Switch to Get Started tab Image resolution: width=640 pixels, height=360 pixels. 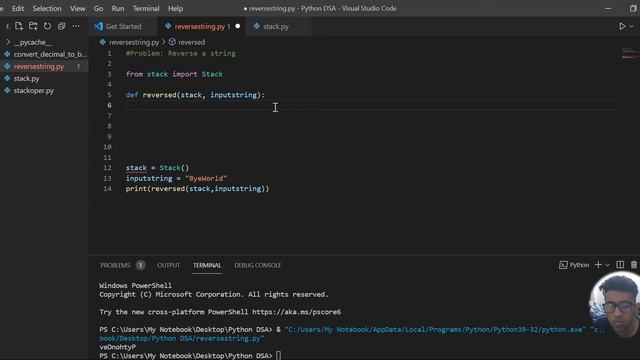coord(122,27)
